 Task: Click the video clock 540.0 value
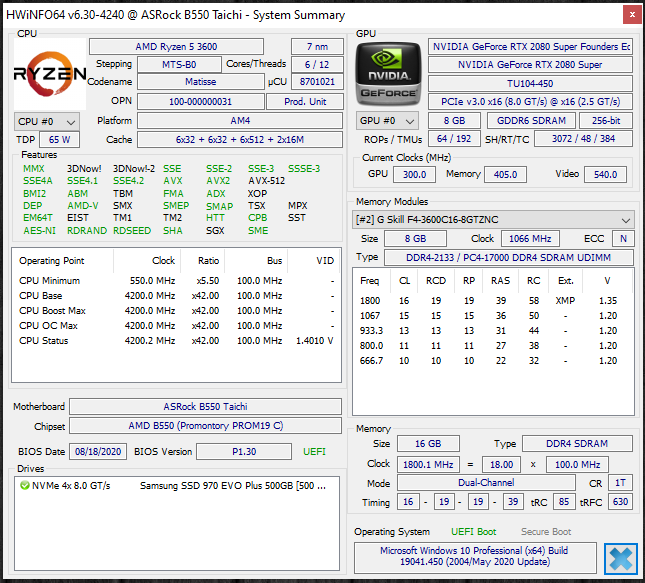pyautogui.click(x=605, y=174)
